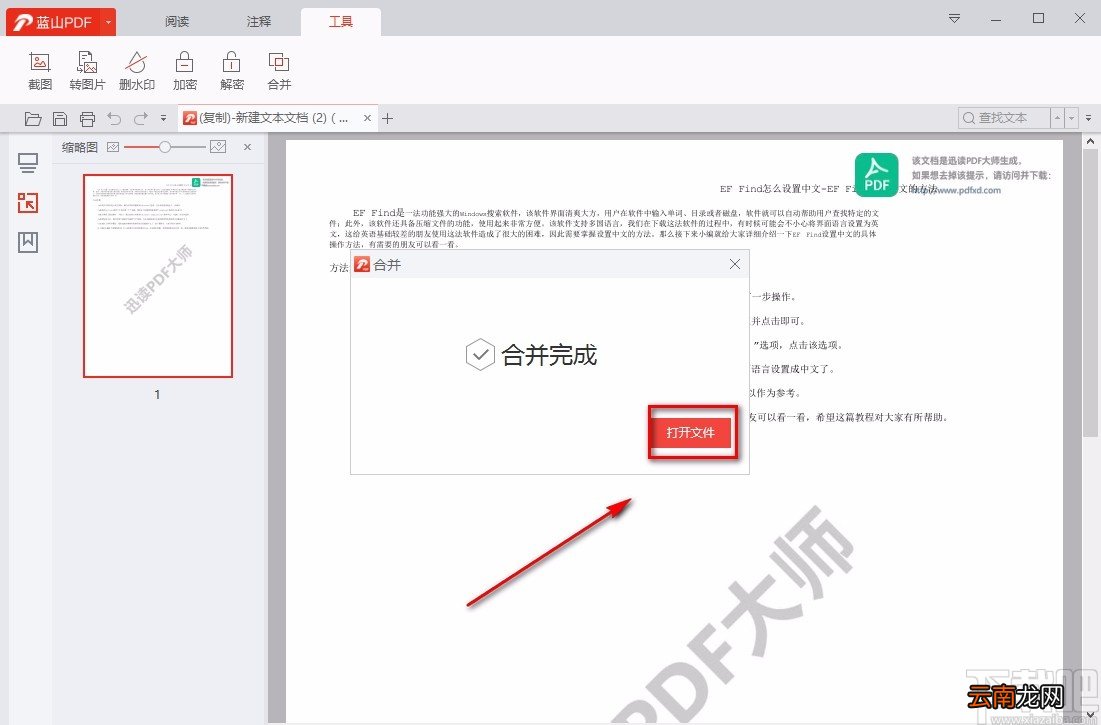Save the document with the disk icon
This screenshot has height=725, width=1101.
pos(60,119)
